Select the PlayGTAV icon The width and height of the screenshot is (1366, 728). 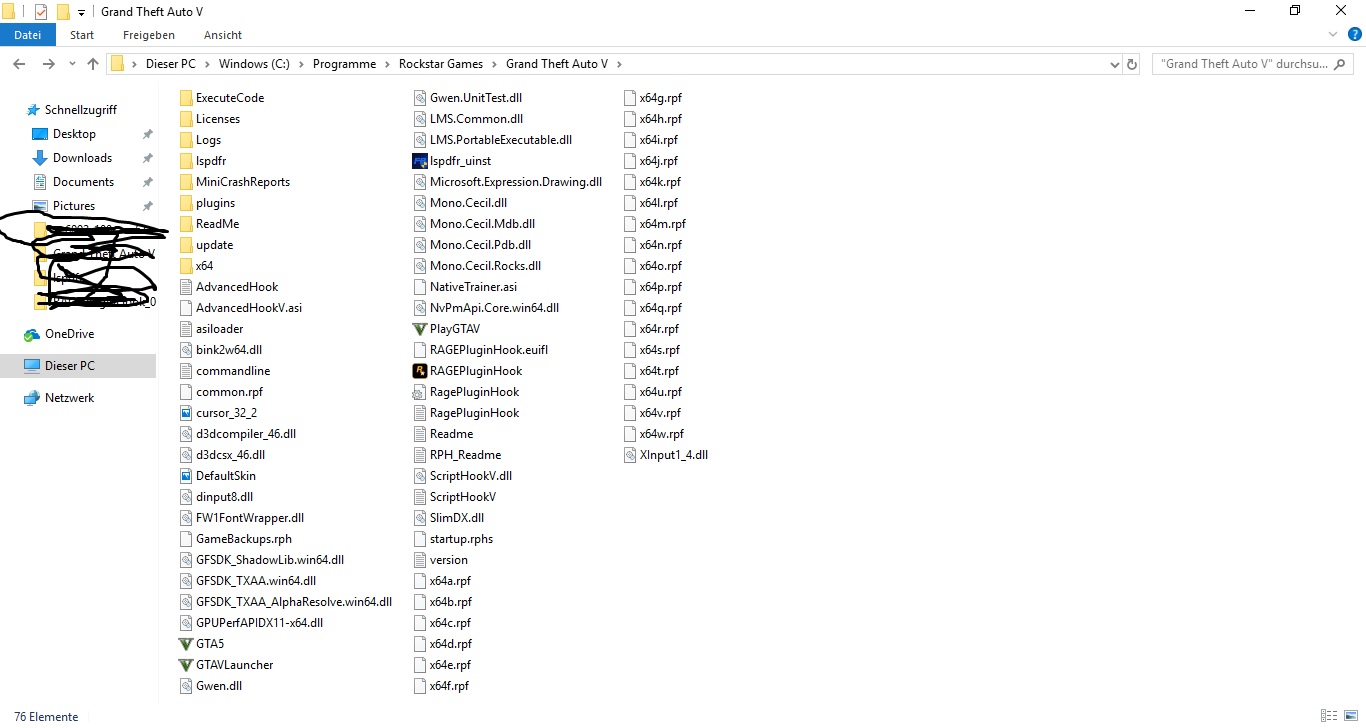tap(419, 329)
